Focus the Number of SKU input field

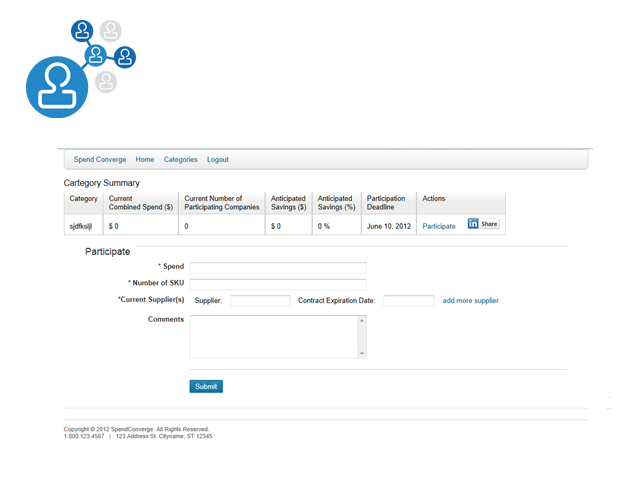[x=278, y=284]
